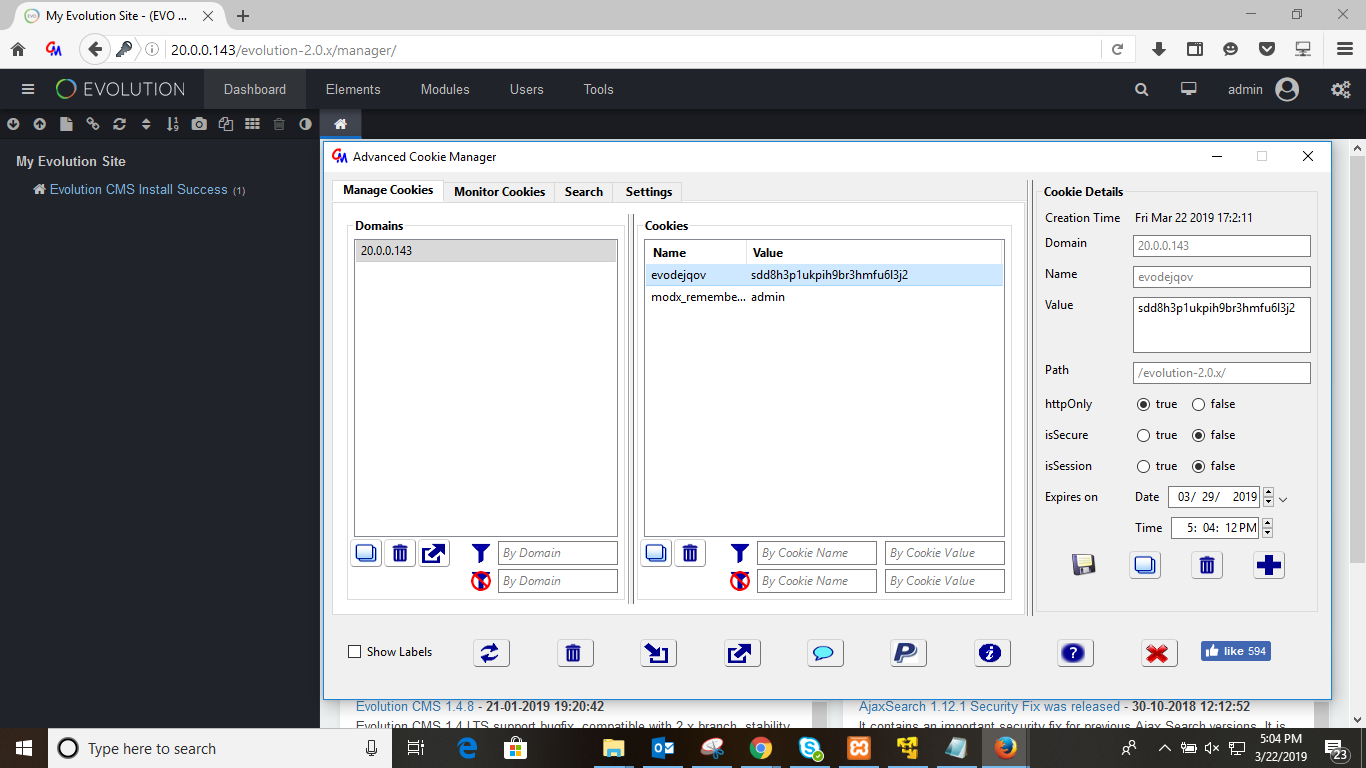Click the By Cookie Name filter field
This screenshot has height=768, width=1366.
point(817,553)
